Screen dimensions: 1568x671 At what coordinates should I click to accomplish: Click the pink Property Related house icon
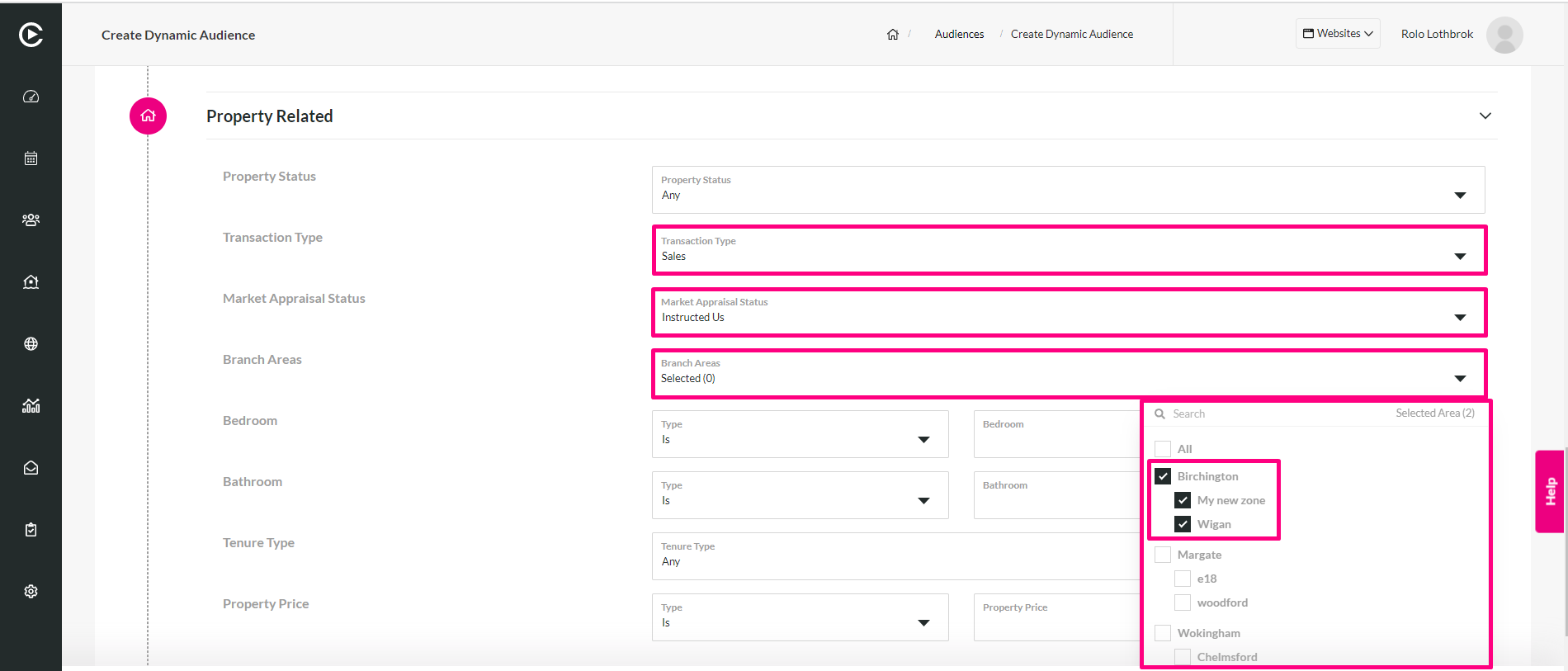tap(148, 116)
